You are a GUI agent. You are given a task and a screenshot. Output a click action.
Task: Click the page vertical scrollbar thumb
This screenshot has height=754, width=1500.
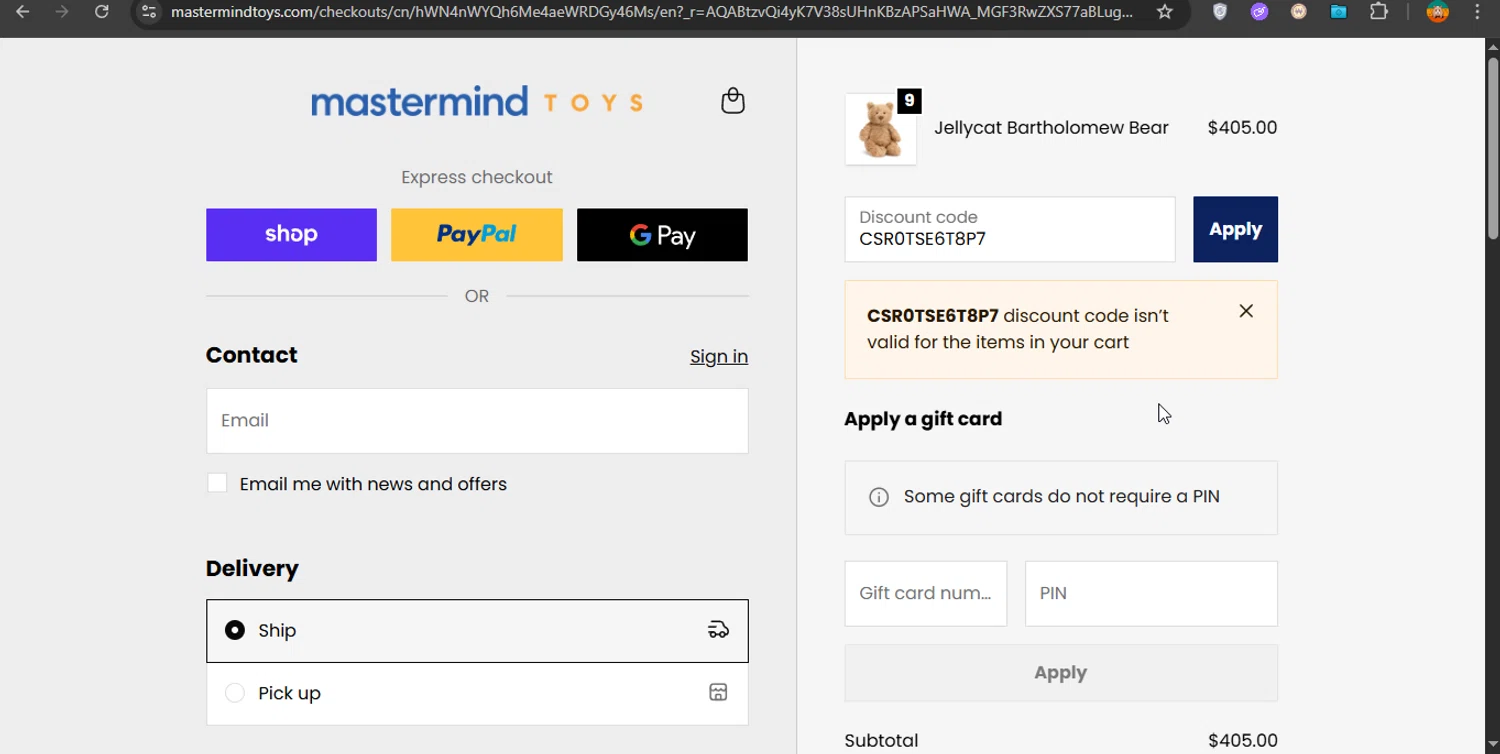(x=1492, y=148)
